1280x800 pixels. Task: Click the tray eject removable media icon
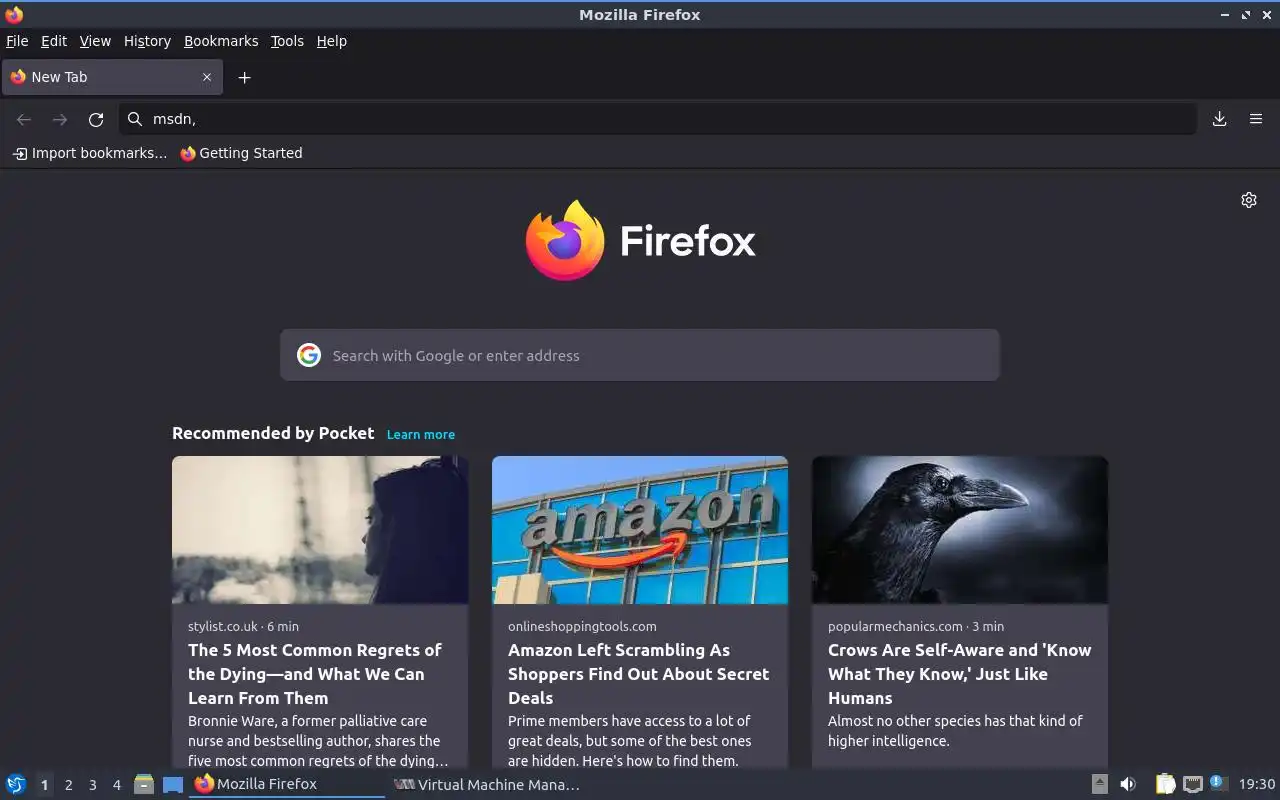pyautogui.click(x=1099, y=784)
